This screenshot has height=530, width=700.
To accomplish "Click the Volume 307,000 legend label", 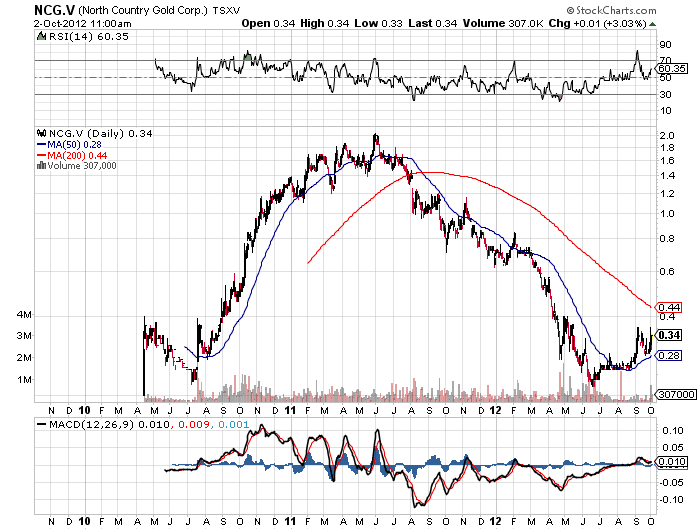I will coord(82,166).
